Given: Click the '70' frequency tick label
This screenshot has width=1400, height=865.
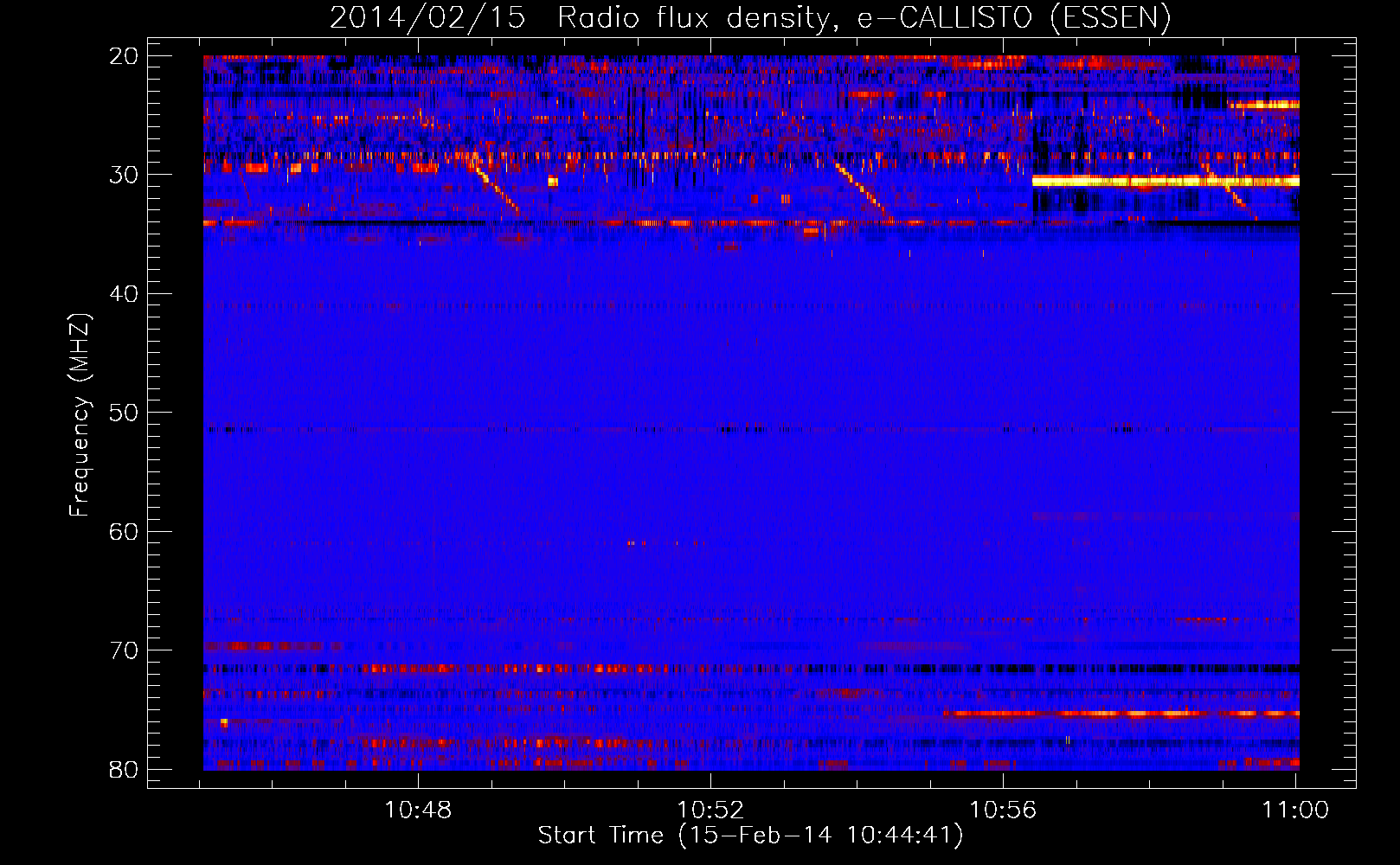Looking at the screenshot, I should [x=124, y=650].
